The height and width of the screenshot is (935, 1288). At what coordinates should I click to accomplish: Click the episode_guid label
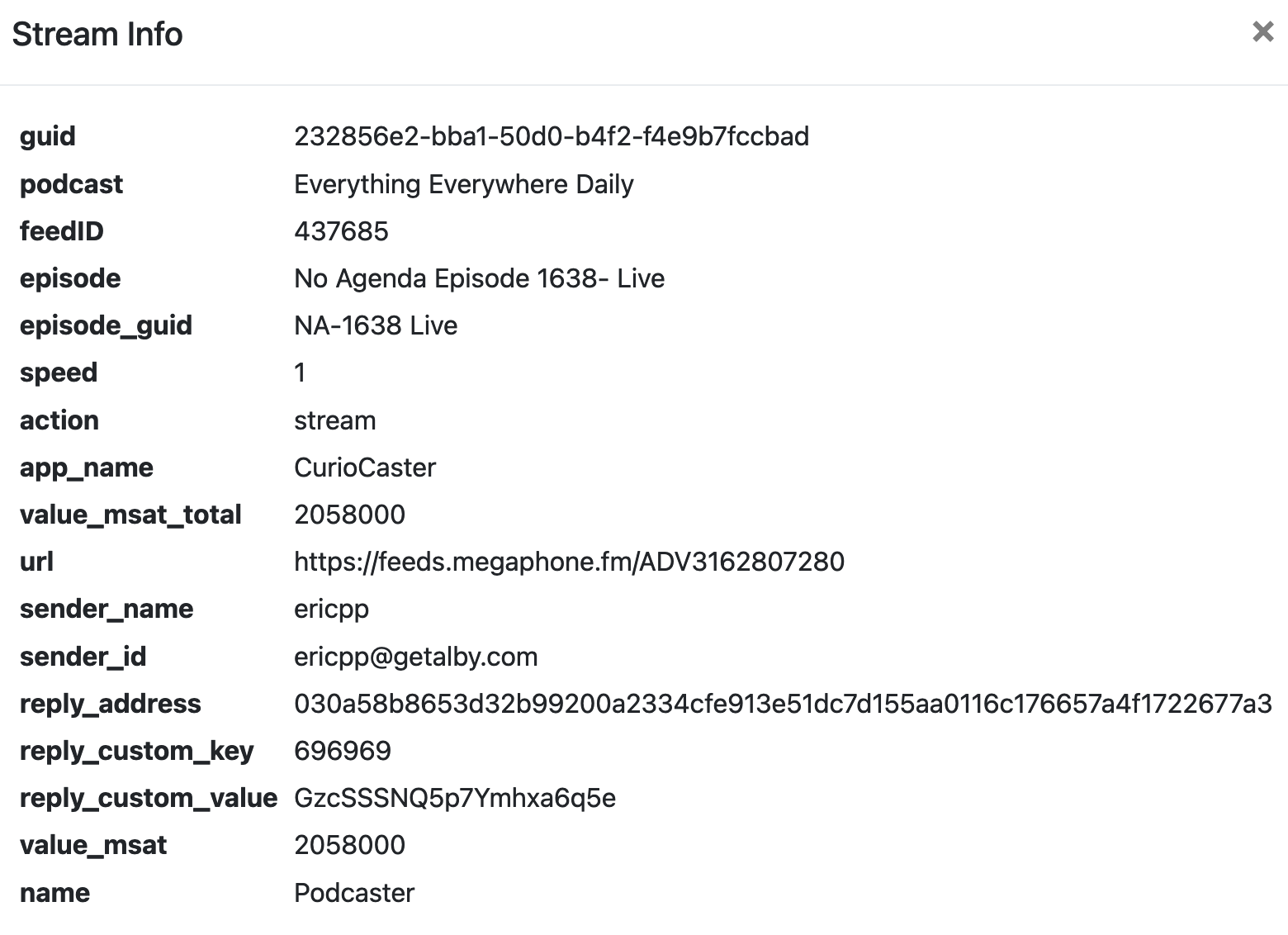[x=106, y=325]
